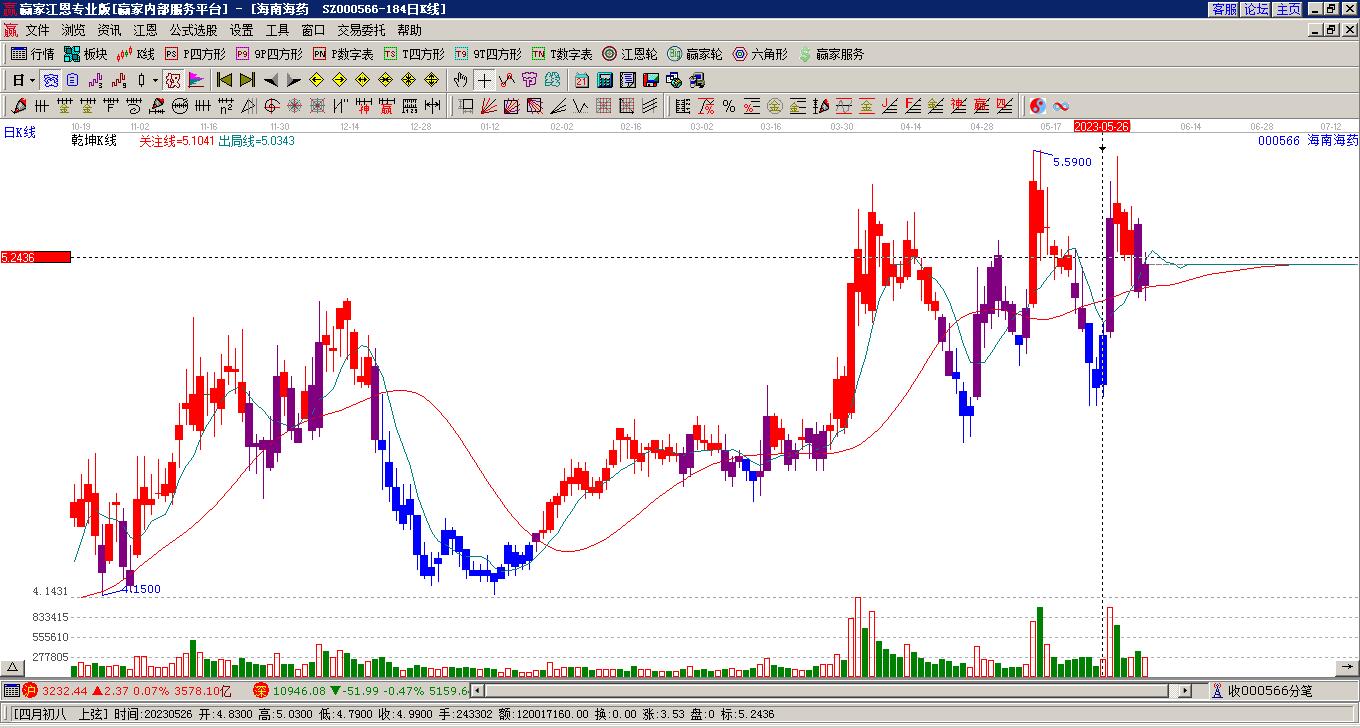1360x728 pixels.
Task: Open the 窗口 menu
Action: (313, 30)
